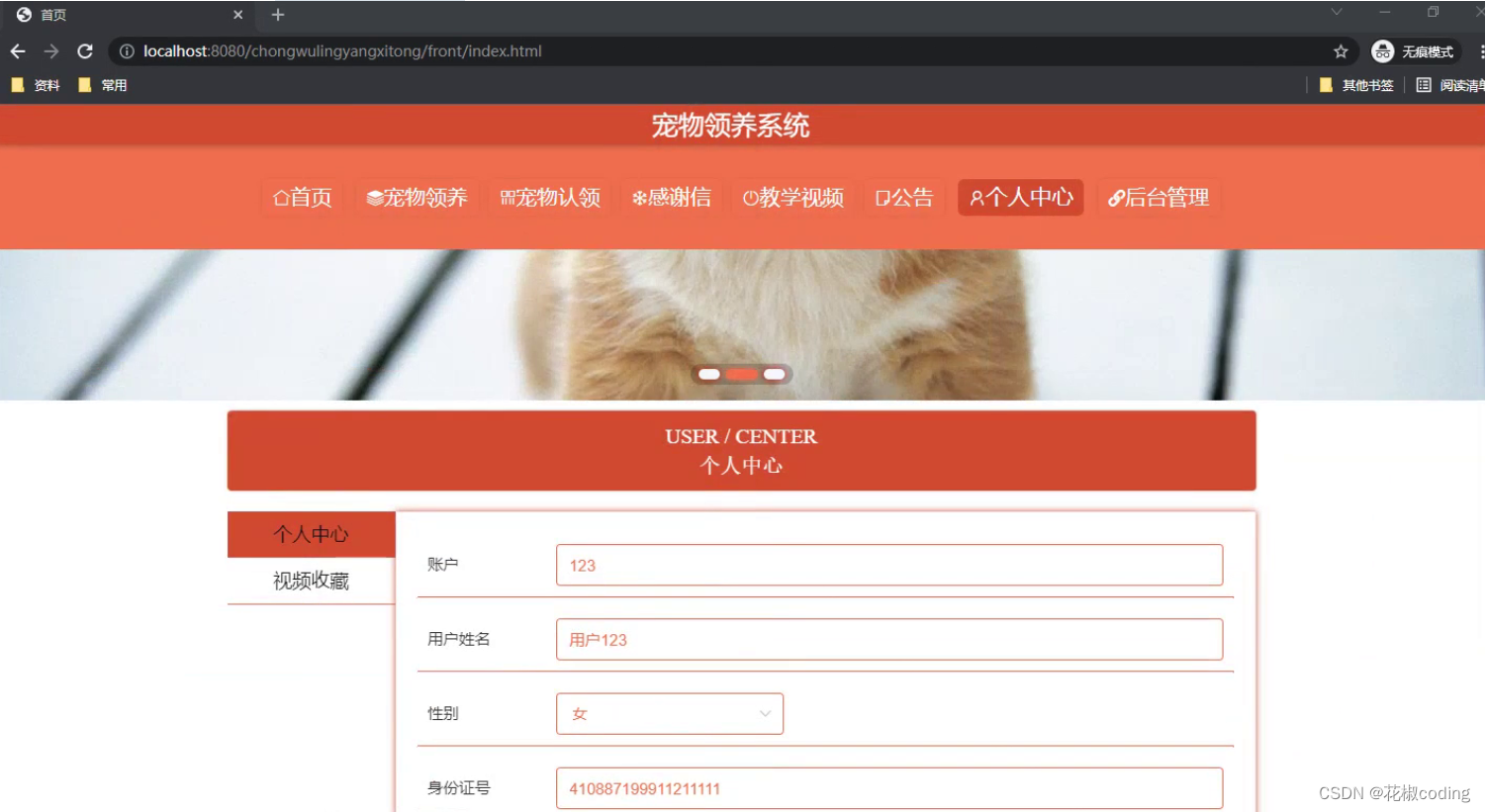This screenshot has height=812, width=1485.
Task: Select the 公告 menu item
Action: click(x=904, y=197)
